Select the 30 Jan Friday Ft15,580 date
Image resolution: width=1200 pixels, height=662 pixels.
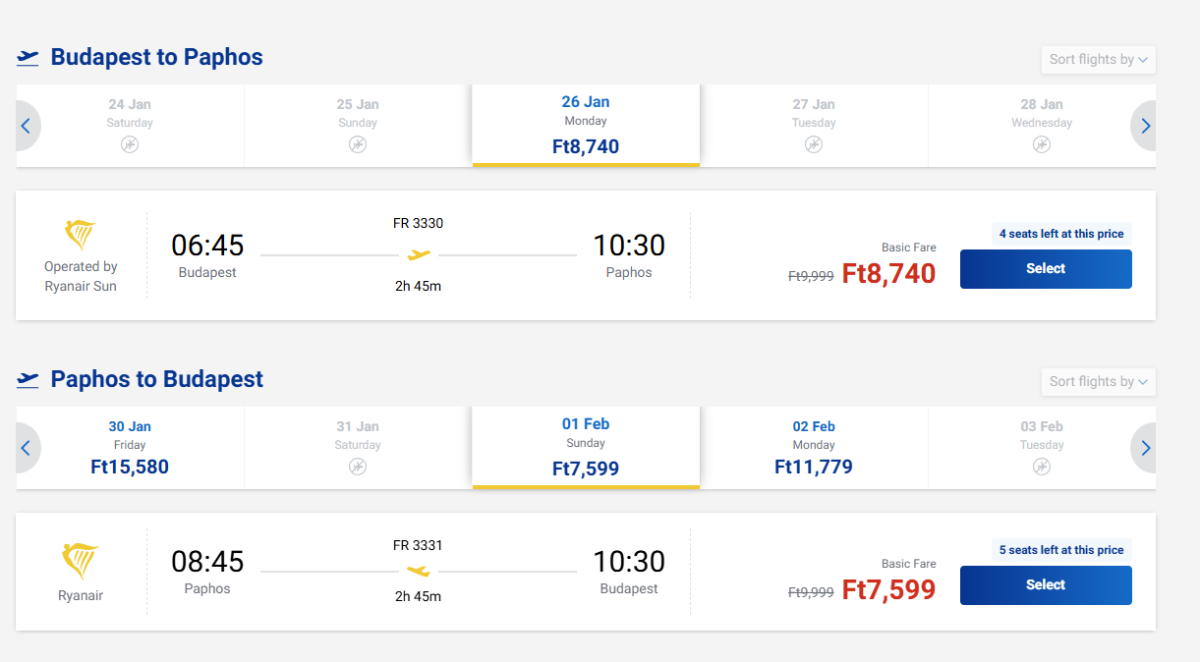point(130,447)
